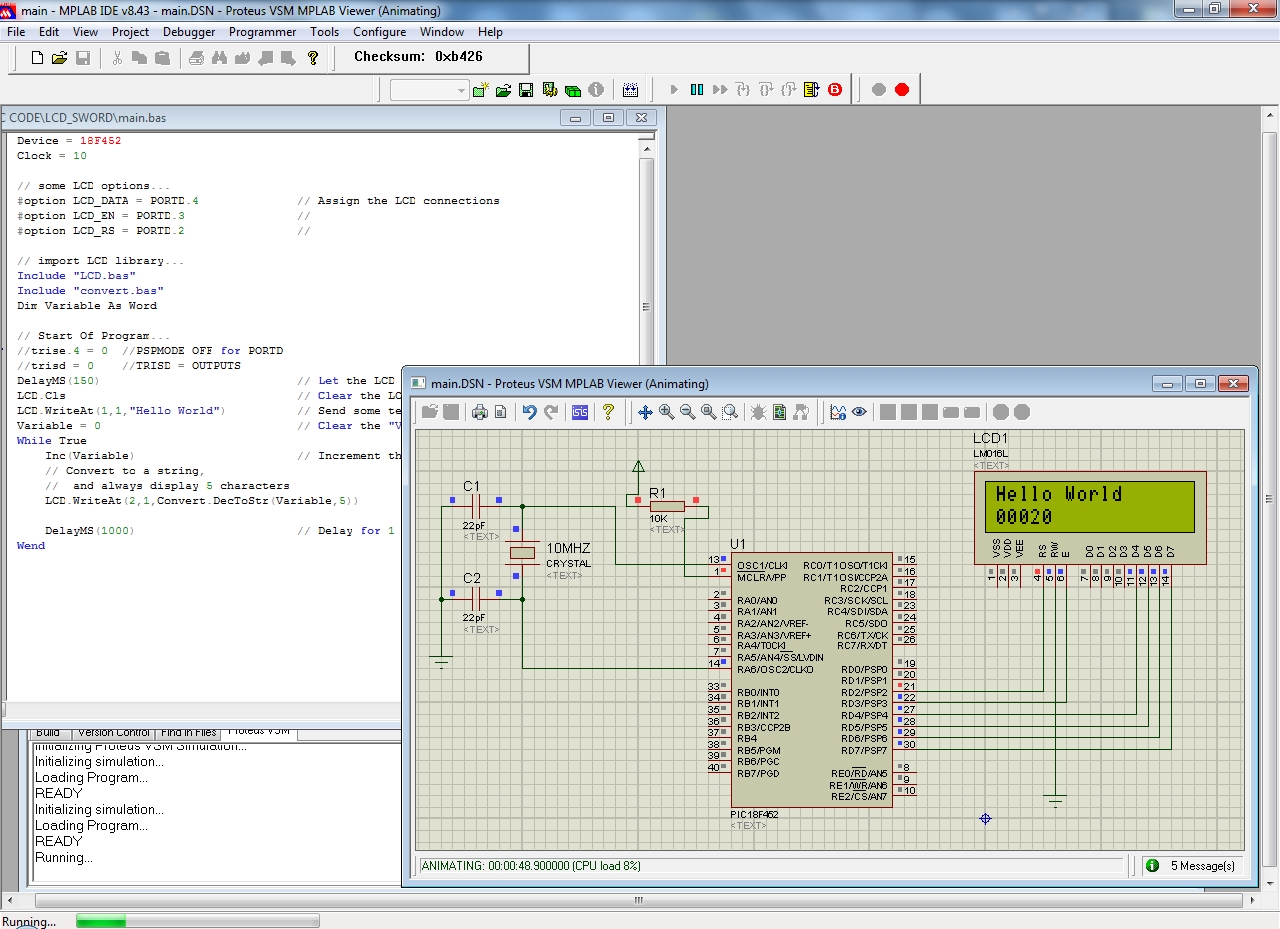The image size is (1280, 929).
Task: Open the View menu
Action: pyautogui.click(x=85, y=32)
